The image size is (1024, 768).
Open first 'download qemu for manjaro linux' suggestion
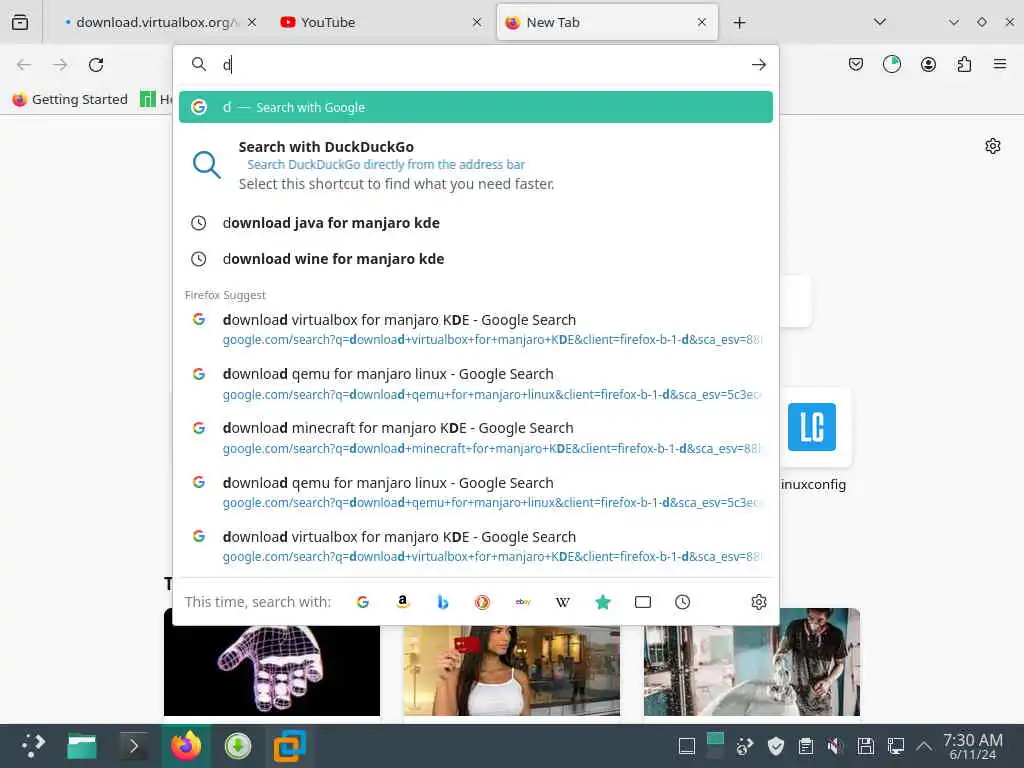(x=475, y=383)
